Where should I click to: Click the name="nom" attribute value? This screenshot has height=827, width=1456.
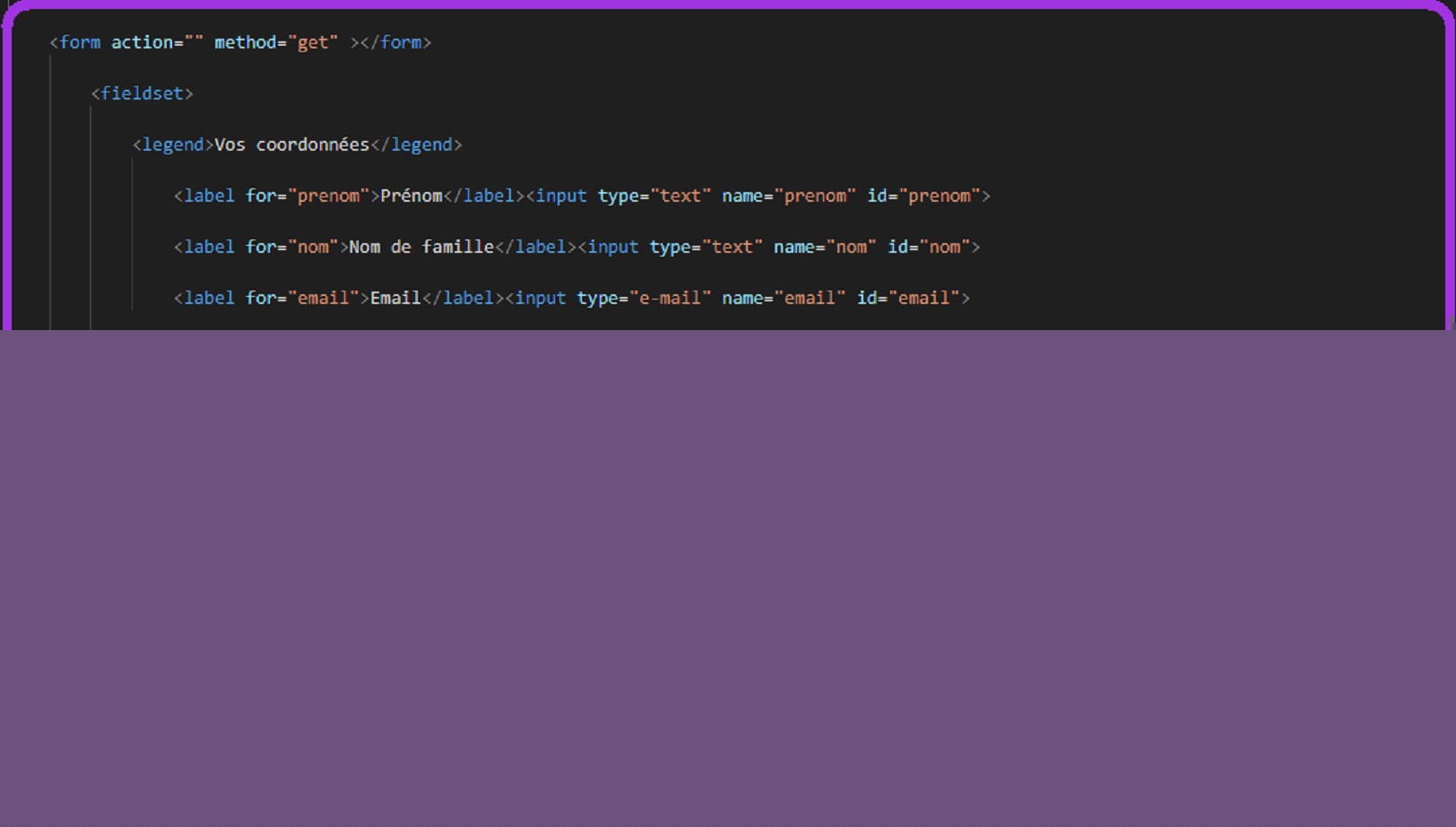(851, 247)
